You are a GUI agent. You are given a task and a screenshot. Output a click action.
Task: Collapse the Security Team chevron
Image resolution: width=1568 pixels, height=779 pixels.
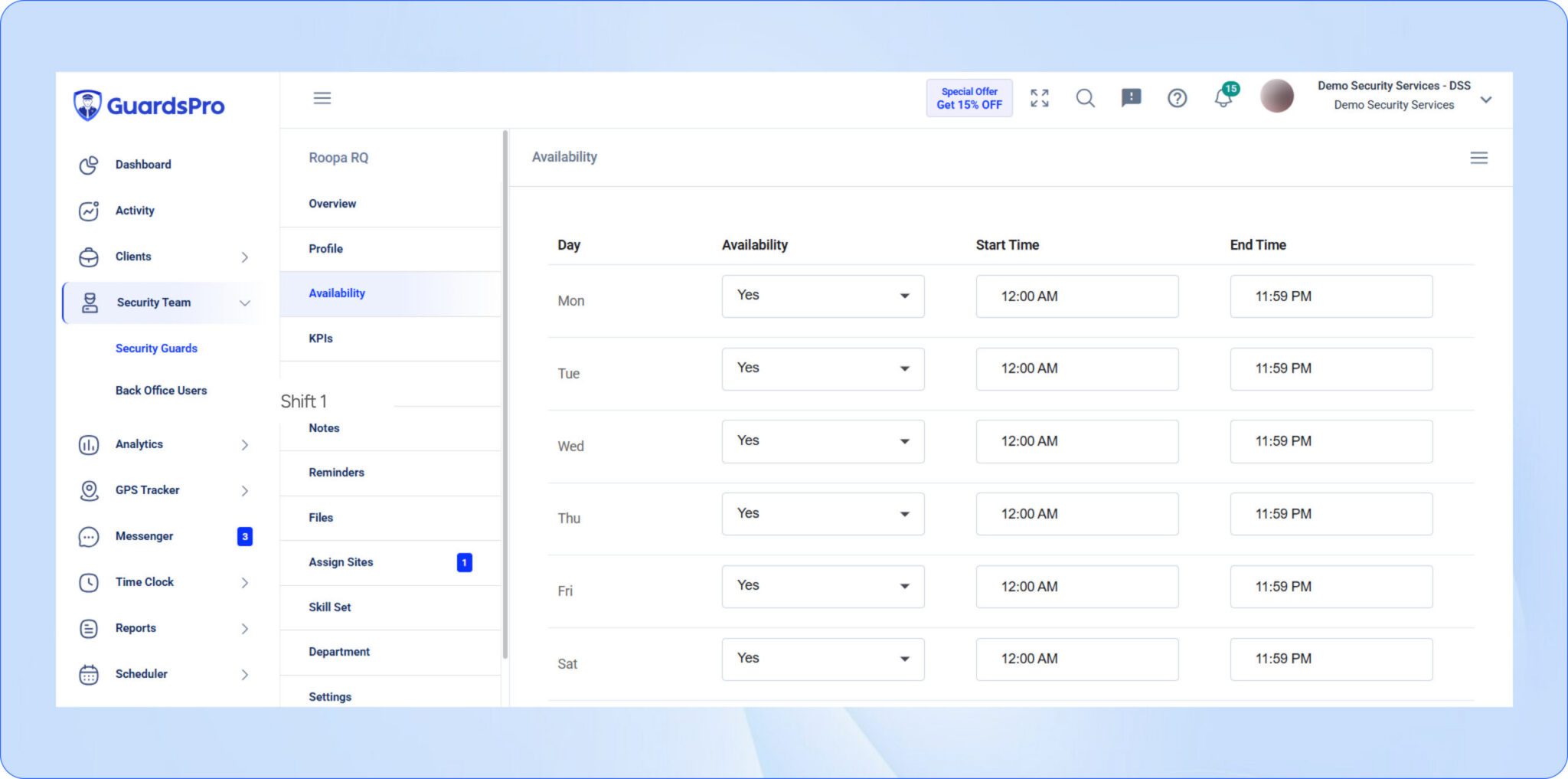click(x=245, y=303)
